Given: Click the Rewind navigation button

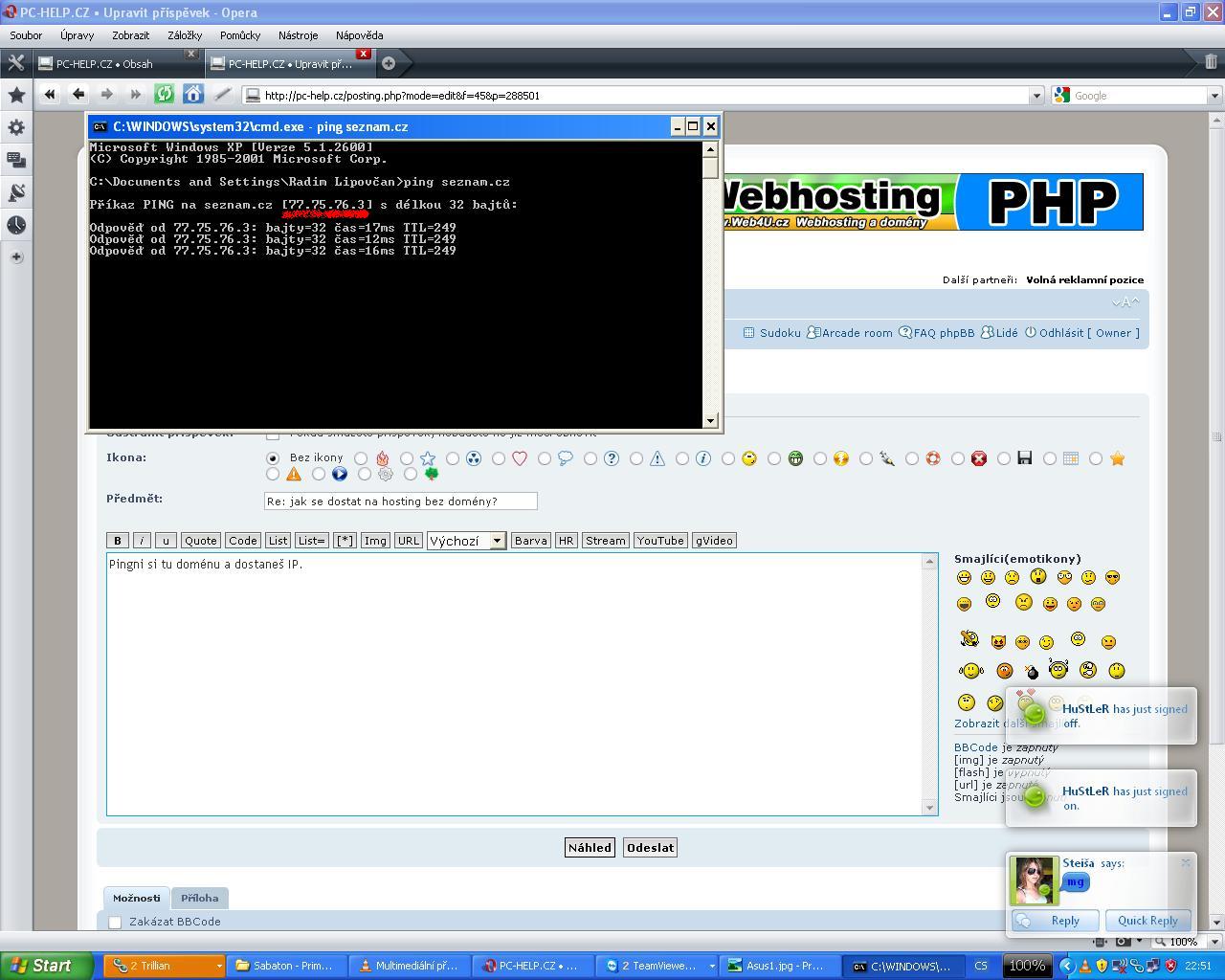Looking at the screenshot, I should pos(50,94).
